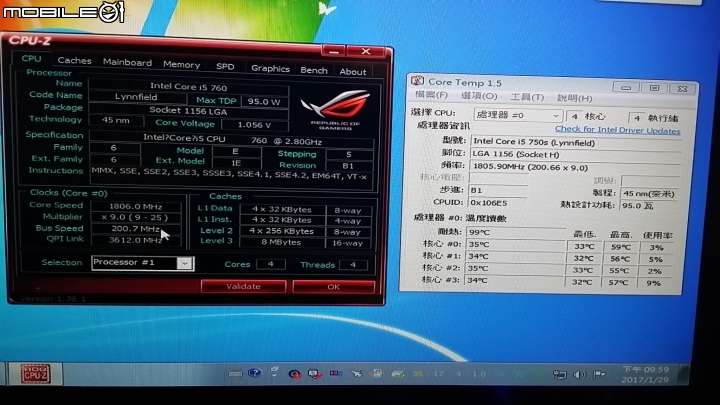The width and height of the screenshot is (720, 405).
Task: Expand the Processor #1 selection dropdown
Action: [x=185, y=263]
